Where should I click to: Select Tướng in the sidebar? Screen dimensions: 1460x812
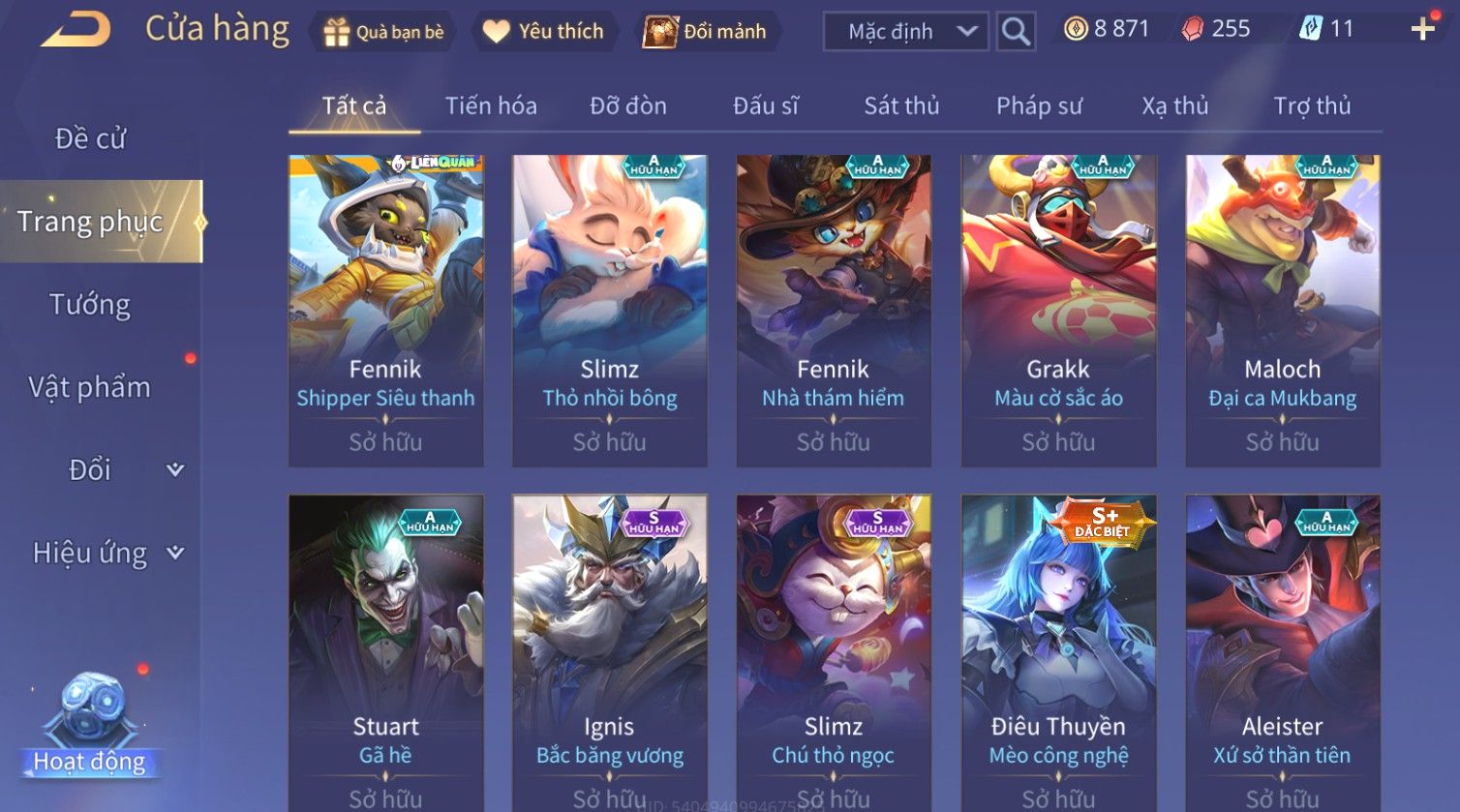coord(90,304)
